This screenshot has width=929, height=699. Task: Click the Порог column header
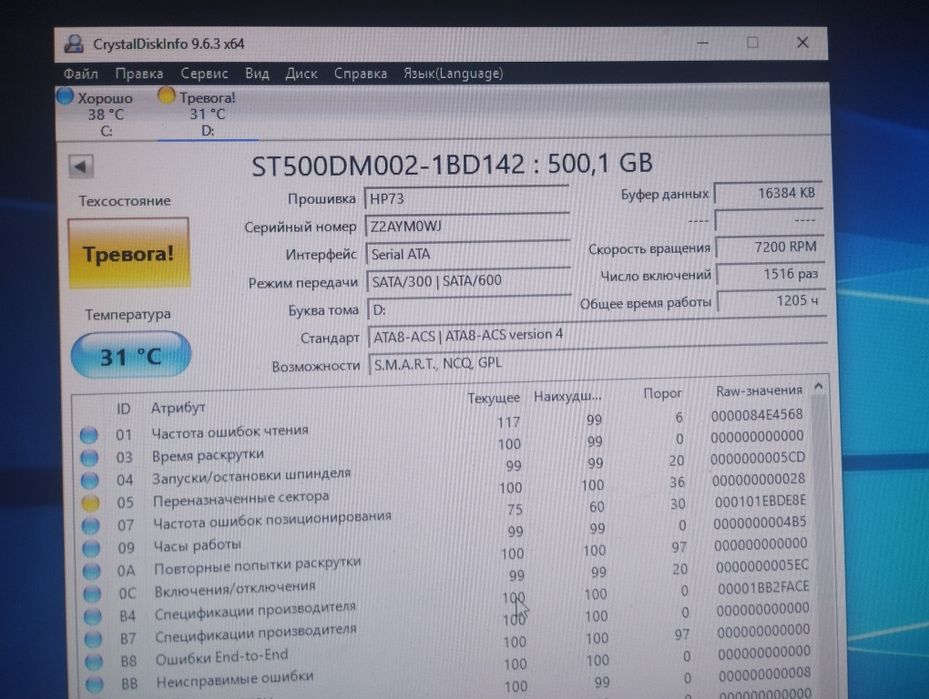click(662, 393)
